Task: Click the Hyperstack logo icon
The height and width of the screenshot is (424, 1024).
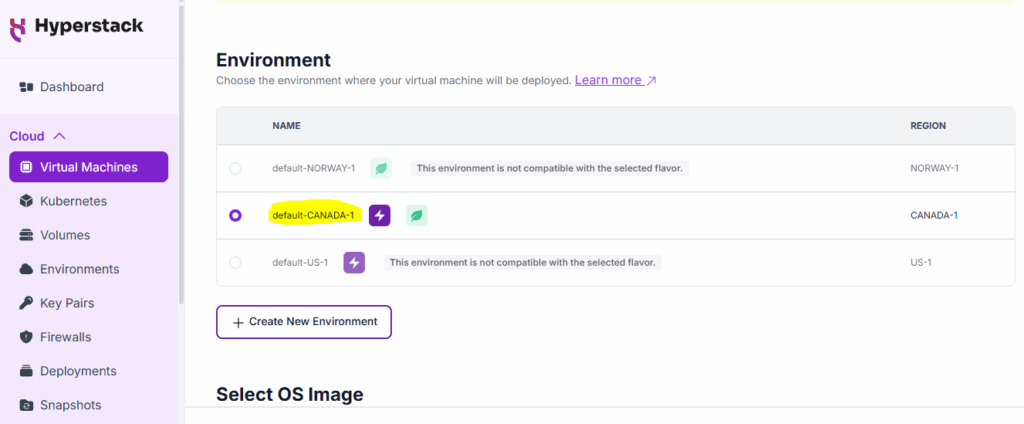Action: click(18, 27)
